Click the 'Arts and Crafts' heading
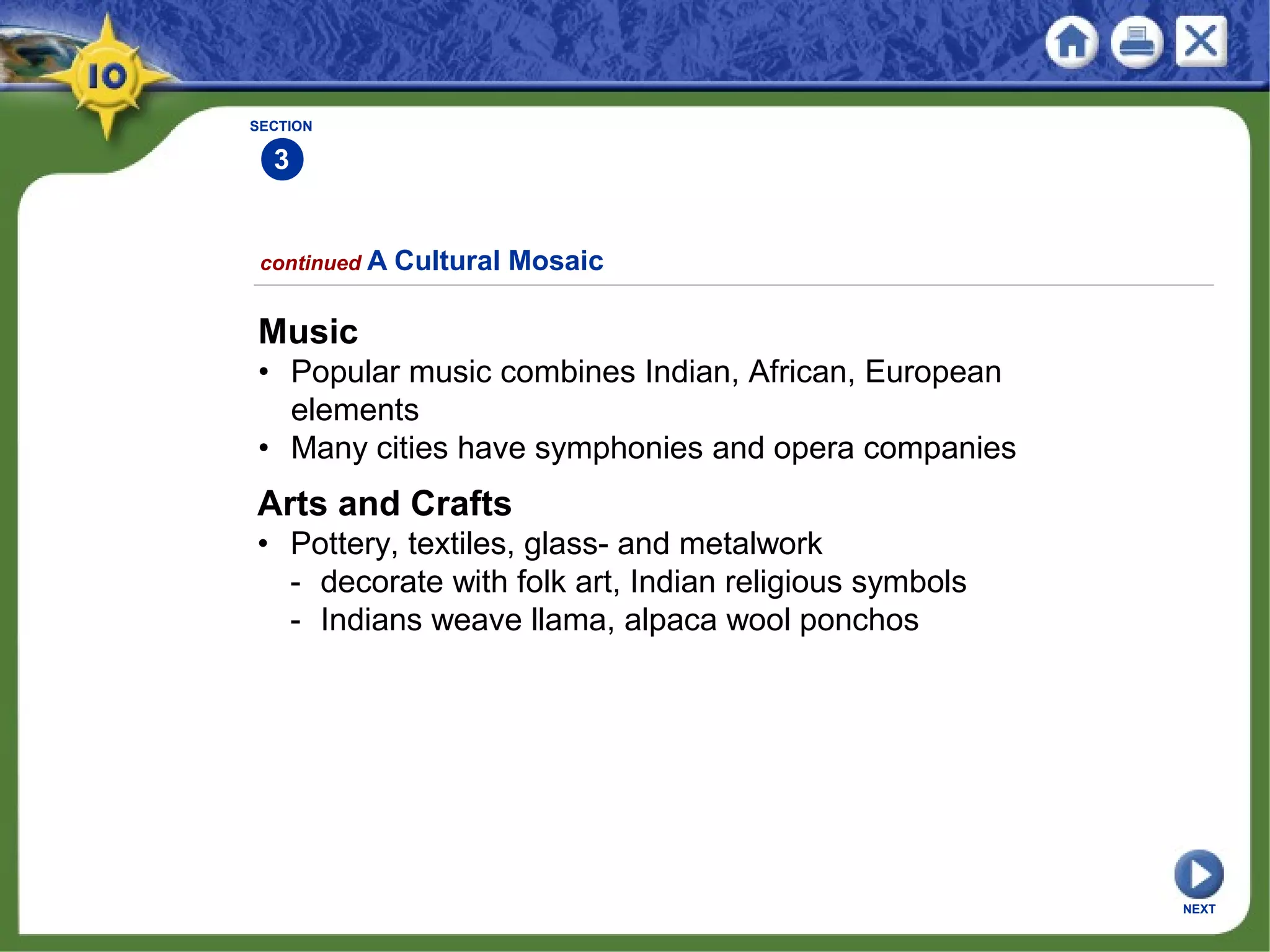 pos(384,503)
